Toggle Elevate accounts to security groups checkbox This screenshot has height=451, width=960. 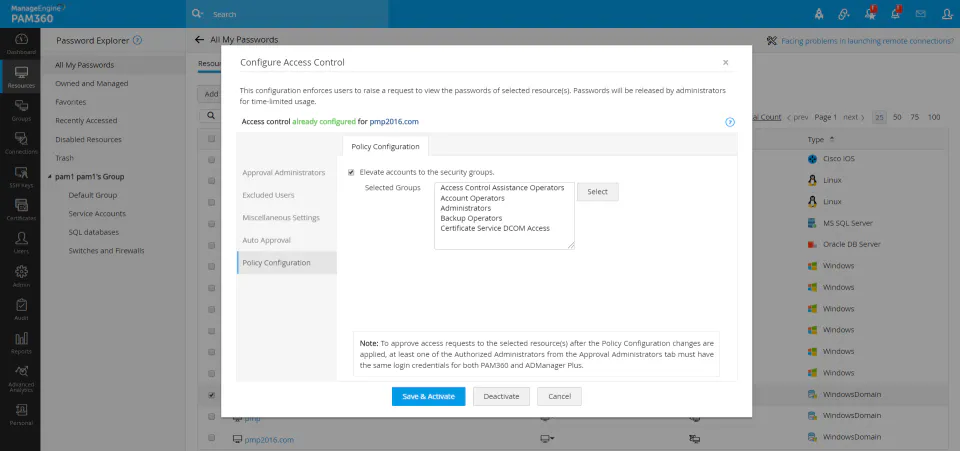[x=351, y=172]
